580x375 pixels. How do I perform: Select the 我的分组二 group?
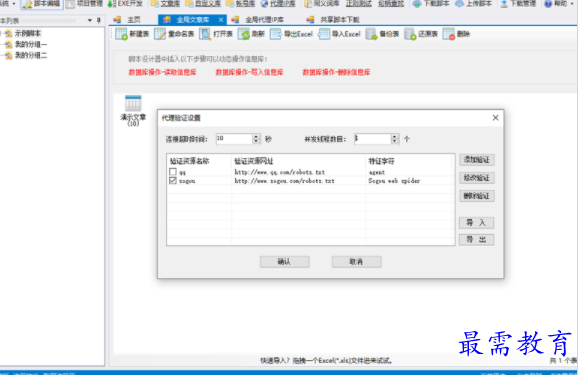(31, 55)
